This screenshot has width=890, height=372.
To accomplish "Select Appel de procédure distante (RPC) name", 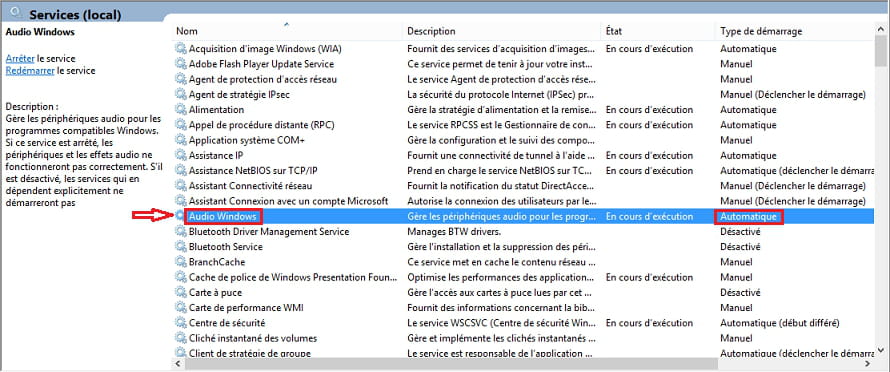I will pyautogui.click(x=262, y=124).
